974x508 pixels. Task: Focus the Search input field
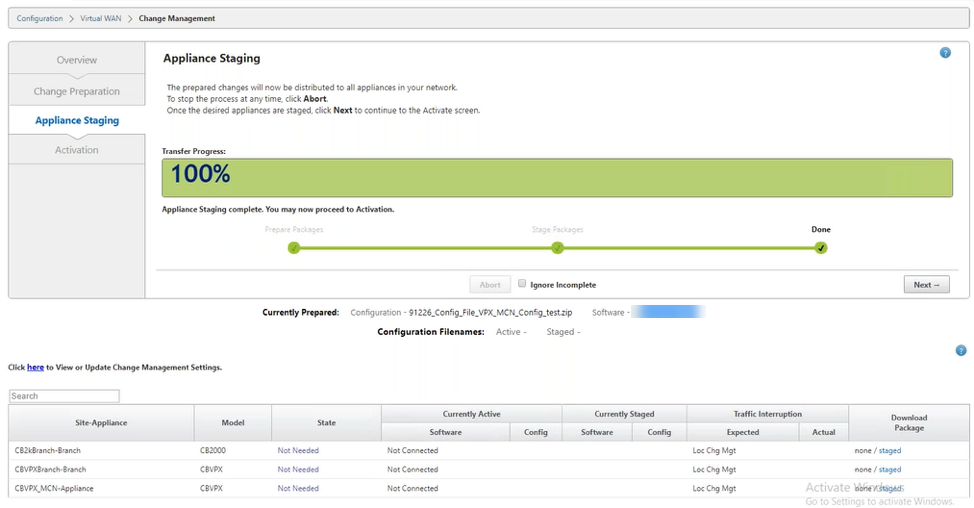tap(64, 396)
